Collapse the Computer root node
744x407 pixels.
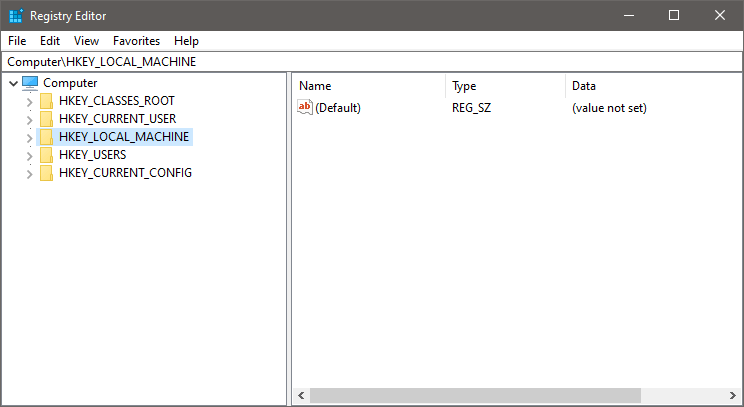coord(13,83)
